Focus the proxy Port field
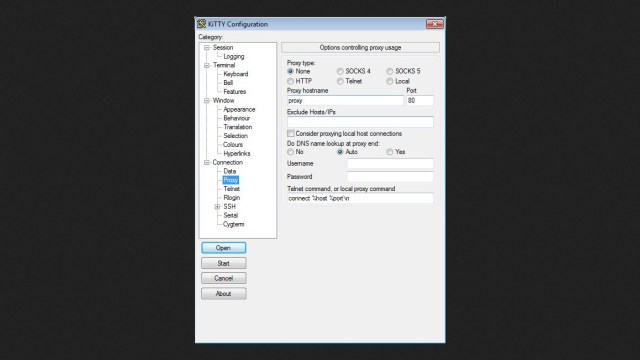 pos(420,100)
